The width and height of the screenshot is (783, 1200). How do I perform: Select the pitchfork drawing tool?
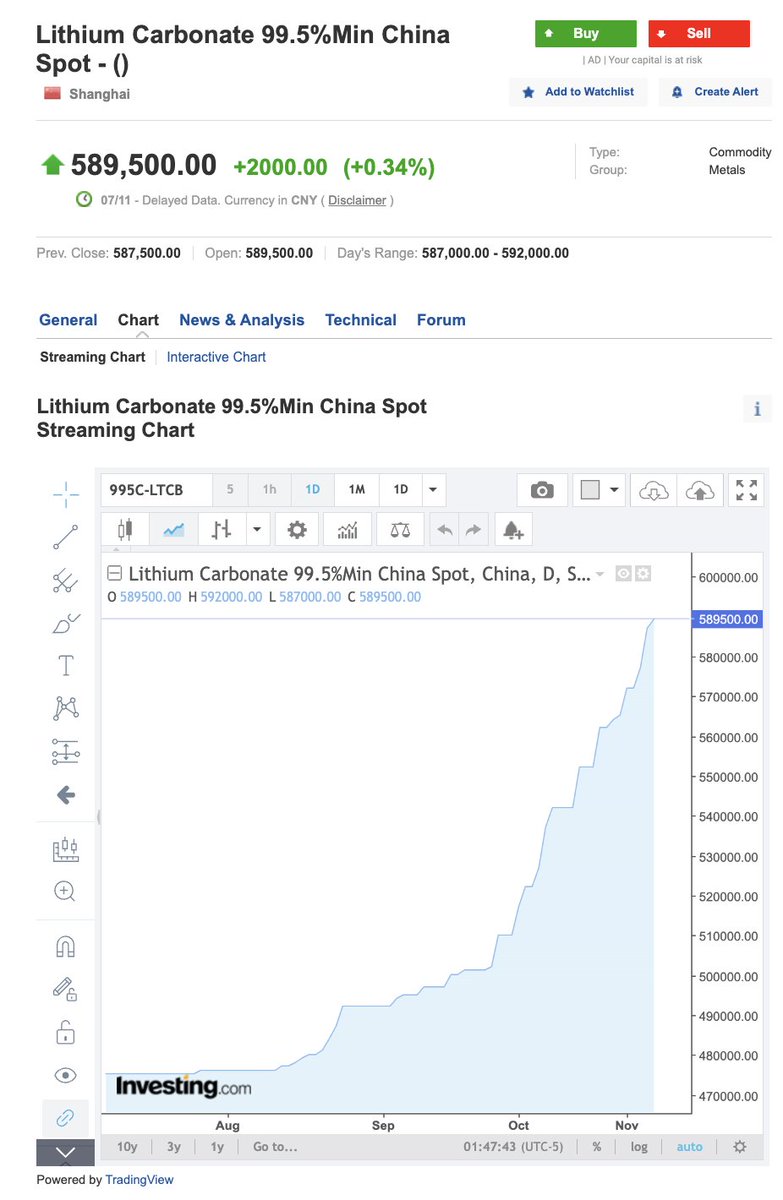click(x=66, y=580)
